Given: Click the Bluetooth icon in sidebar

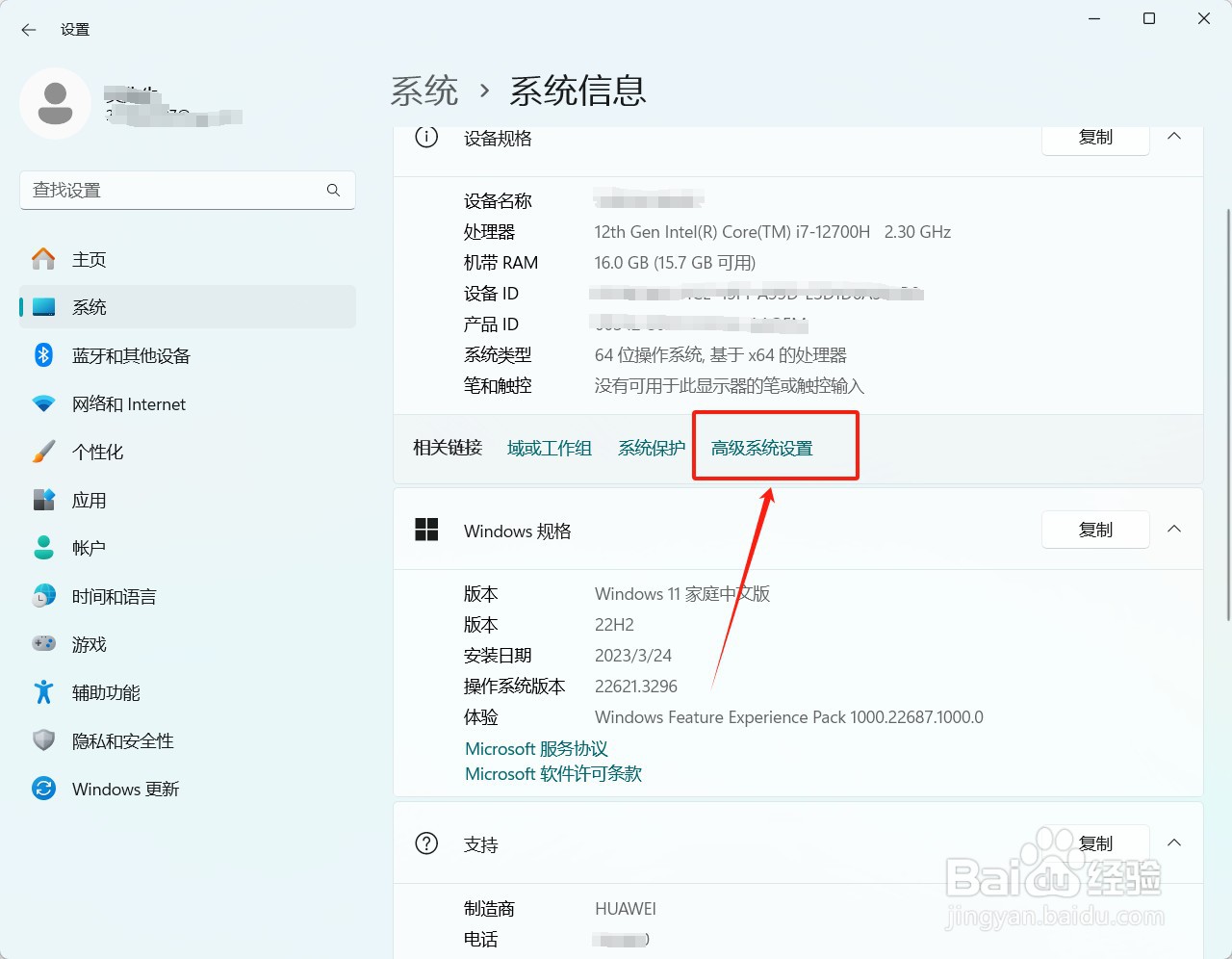Looking at the screenshot, I should click(x=43, y=355).
